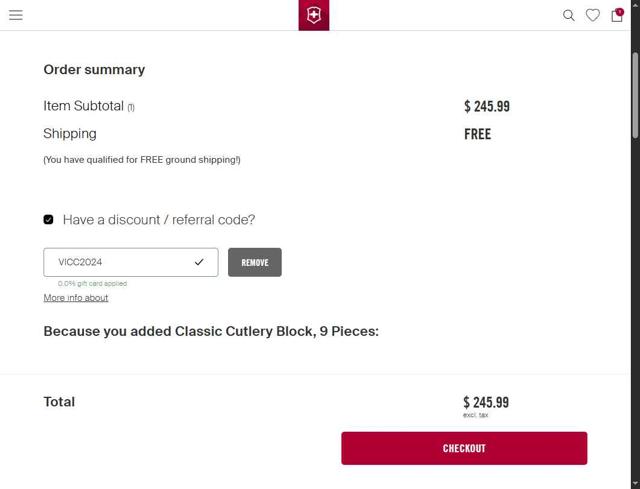
Task: Follow the "More info about" link
Action: pos(76,298)
